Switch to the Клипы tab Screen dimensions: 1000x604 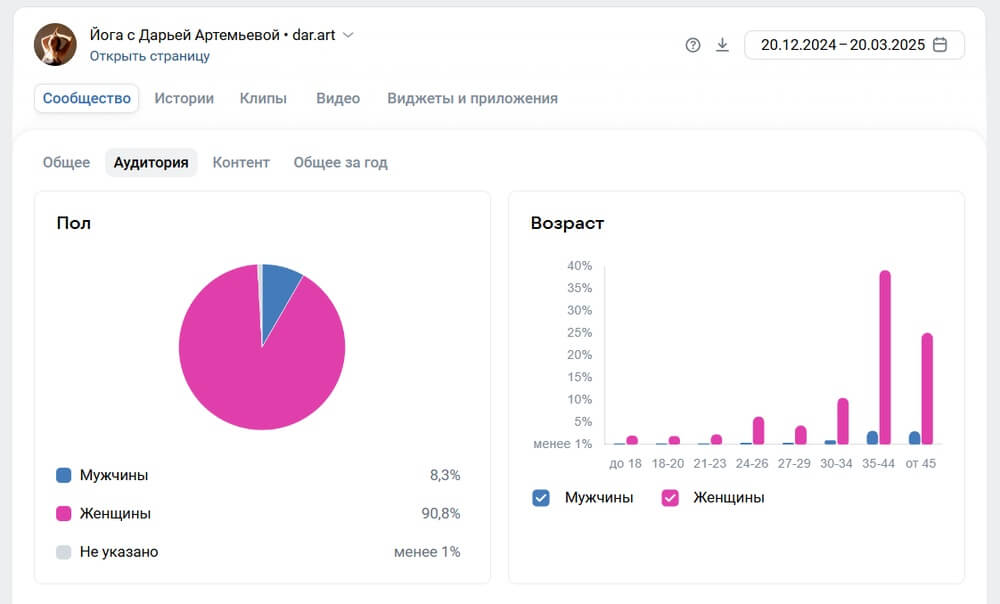263,98
